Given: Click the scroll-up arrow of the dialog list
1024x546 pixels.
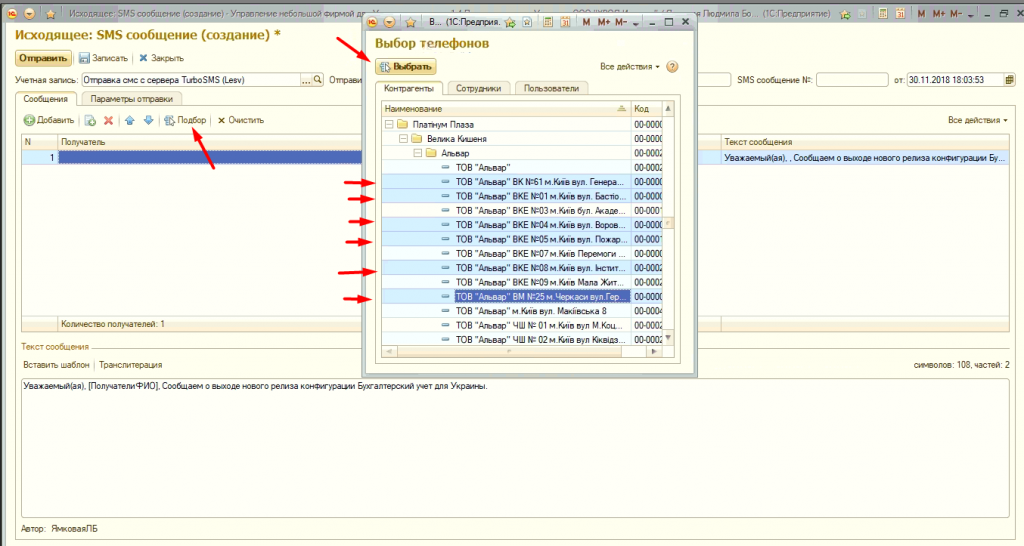Looking at the screenshot, I should [668, 108].
